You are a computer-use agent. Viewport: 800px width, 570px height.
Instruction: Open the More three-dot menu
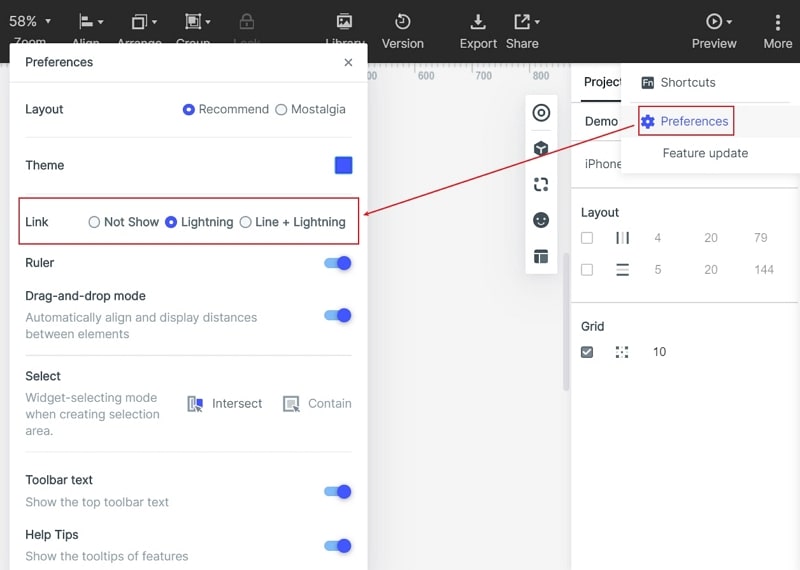tap(778, 22)
